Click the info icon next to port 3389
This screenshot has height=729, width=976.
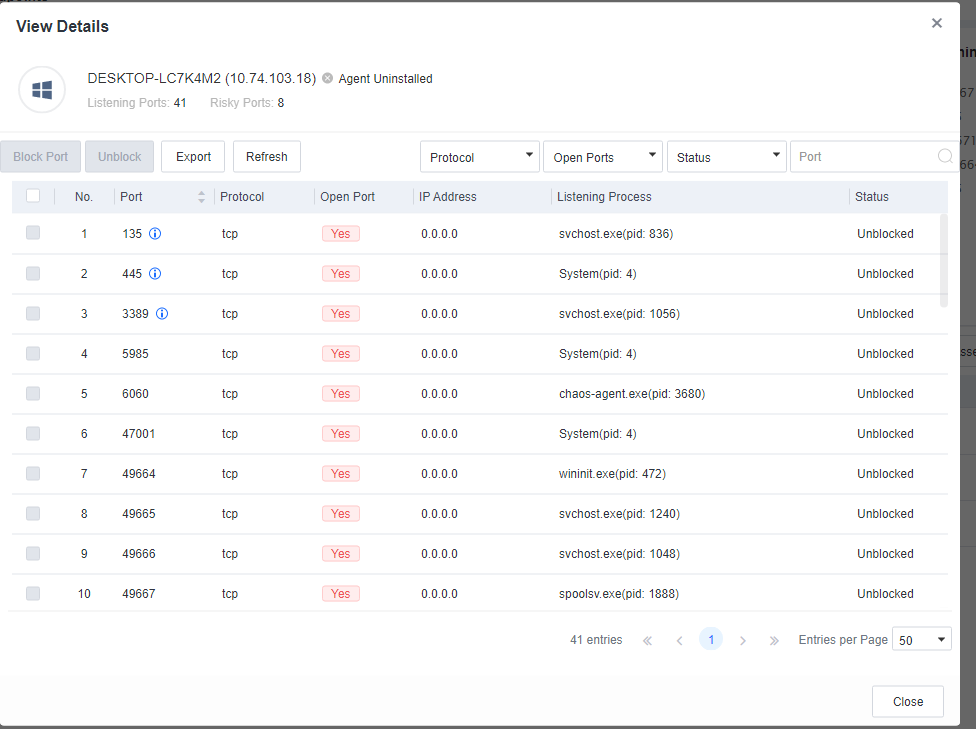[x=162, y=314]
